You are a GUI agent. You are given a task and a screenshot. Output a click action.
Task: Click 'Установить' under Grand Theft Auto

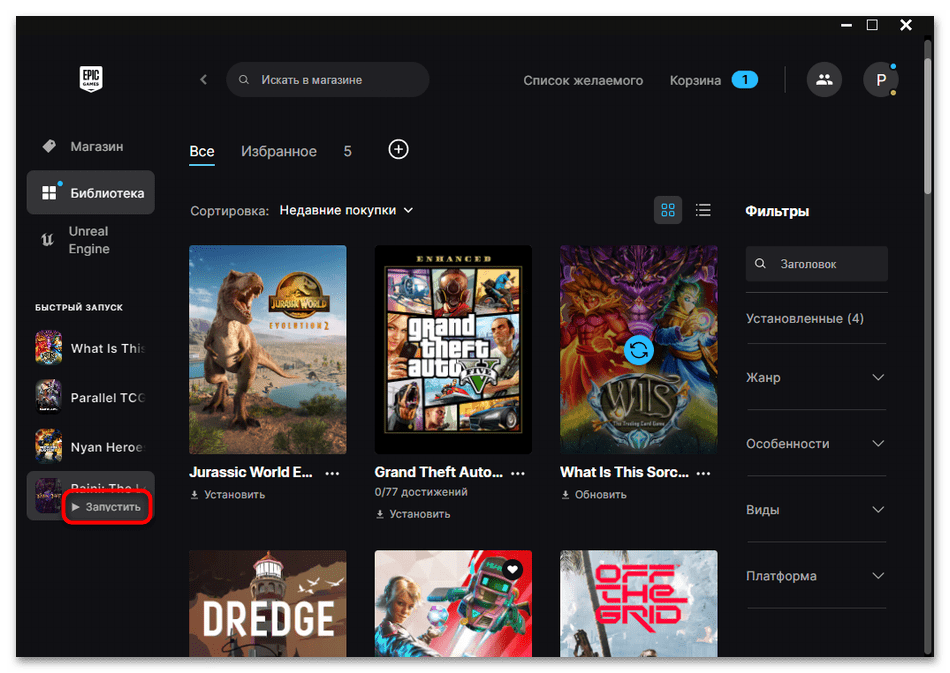[413, 514]
